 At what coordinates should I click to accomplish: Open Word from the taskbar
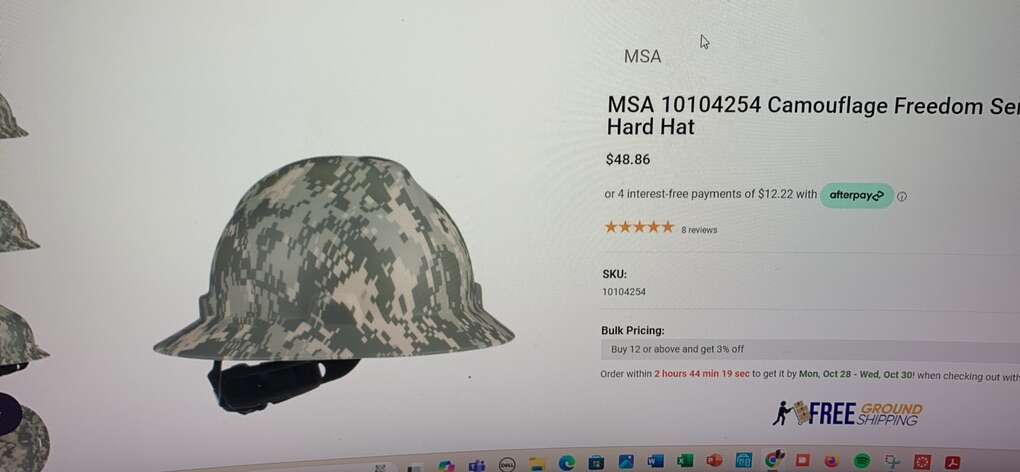click(x=655, y=461)
